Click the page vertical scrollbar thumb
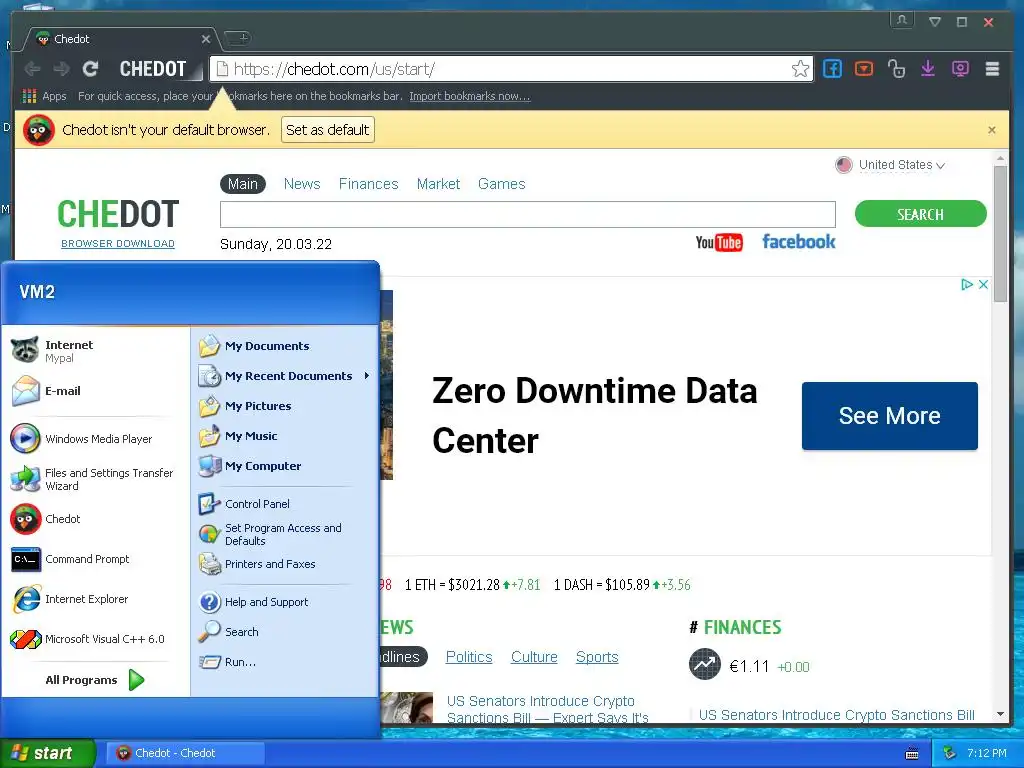 click(x=1000, y=233)
